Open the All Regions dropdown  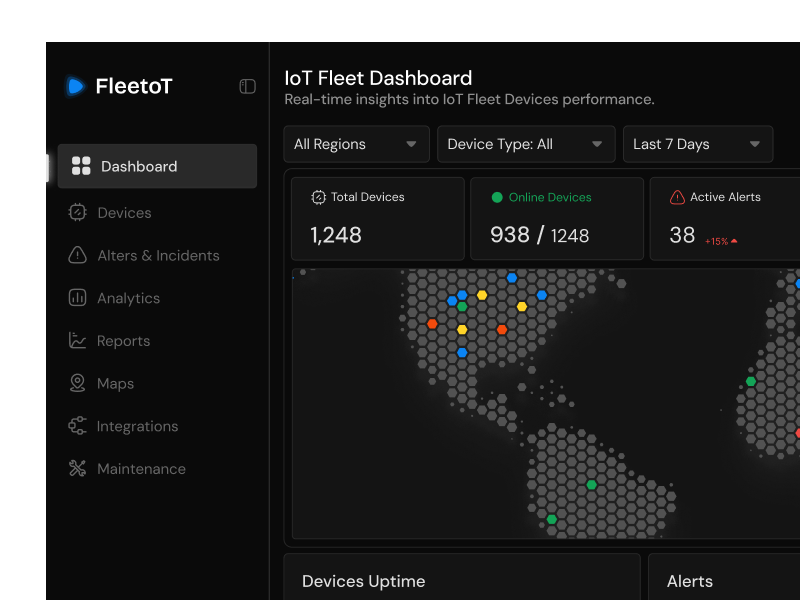click(357, 144)
